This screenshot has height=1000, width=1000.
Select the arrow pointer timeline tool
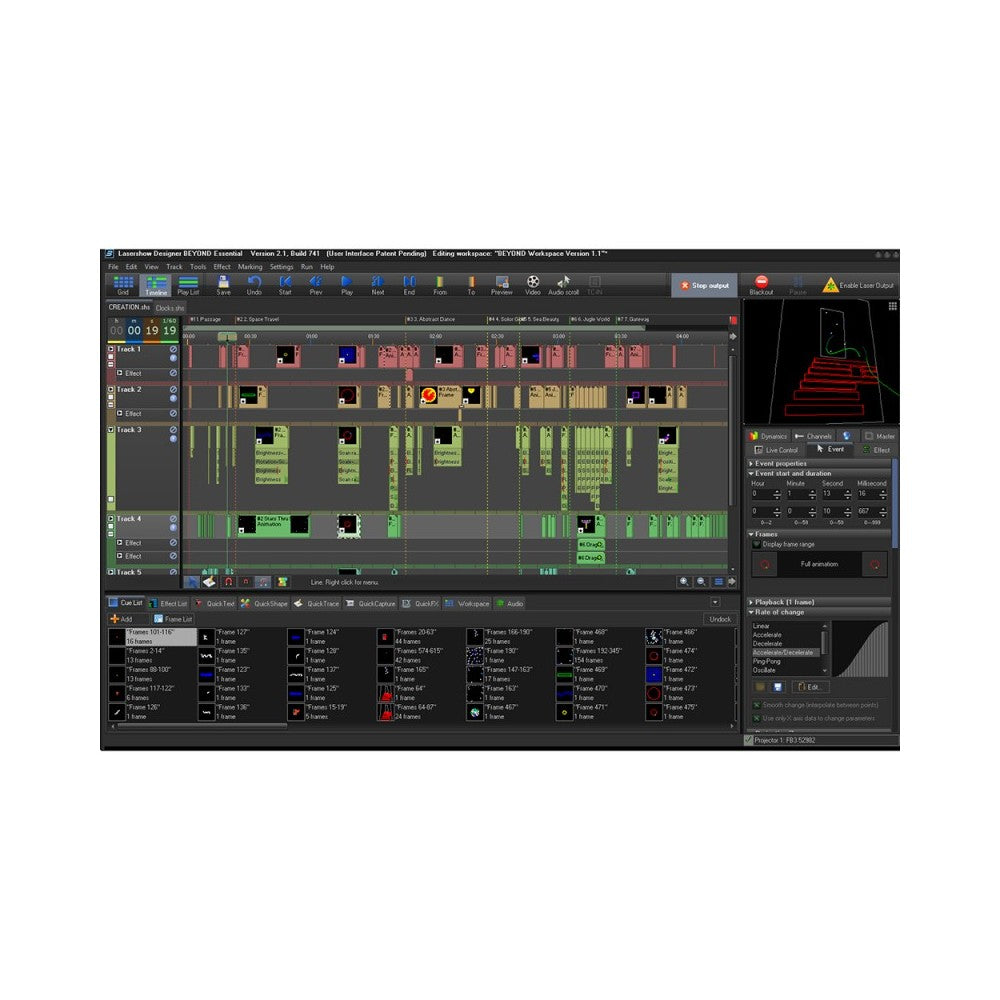(x=191, y=582)
